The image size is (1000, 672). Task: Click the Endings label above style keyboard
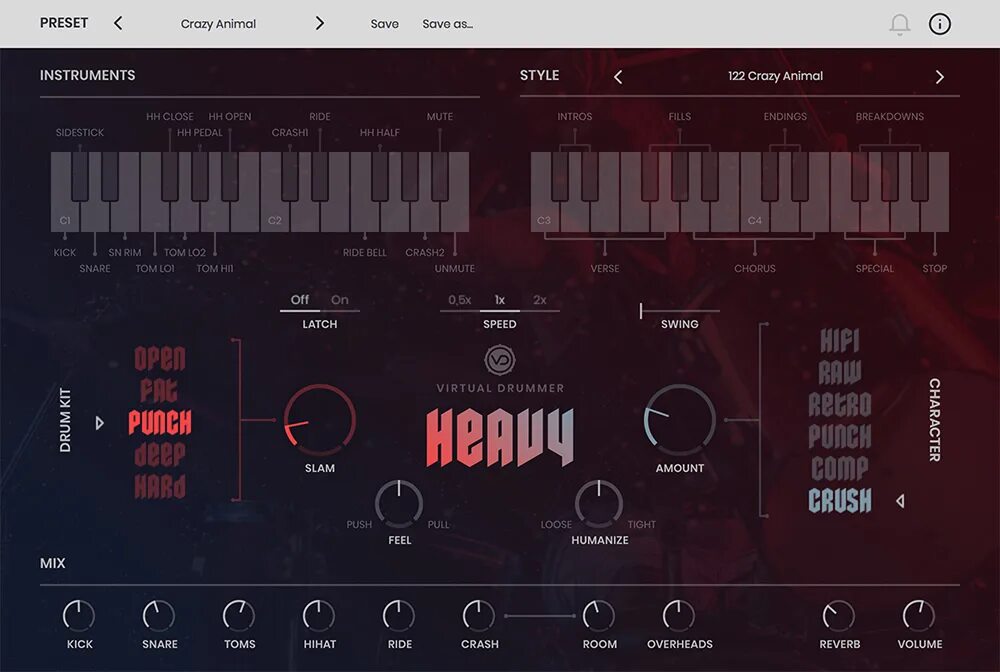pyautogui.click(x=785, y=117)
